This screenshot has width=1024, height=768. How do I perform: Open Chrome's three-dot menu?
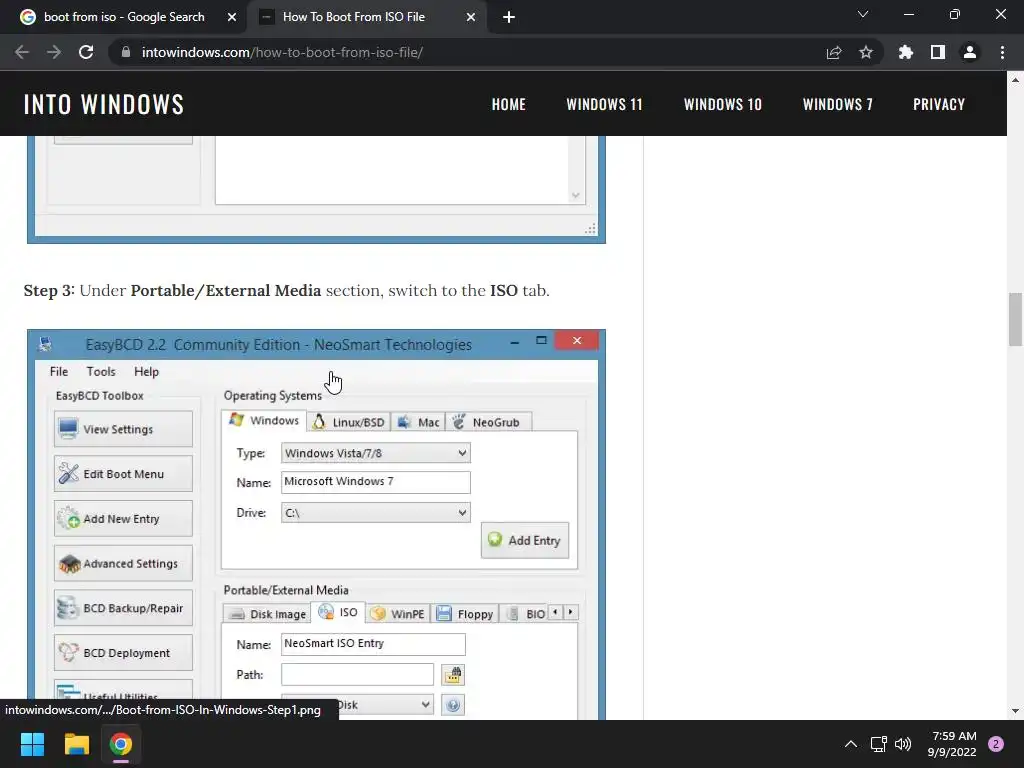click(x=1002, y=52)
